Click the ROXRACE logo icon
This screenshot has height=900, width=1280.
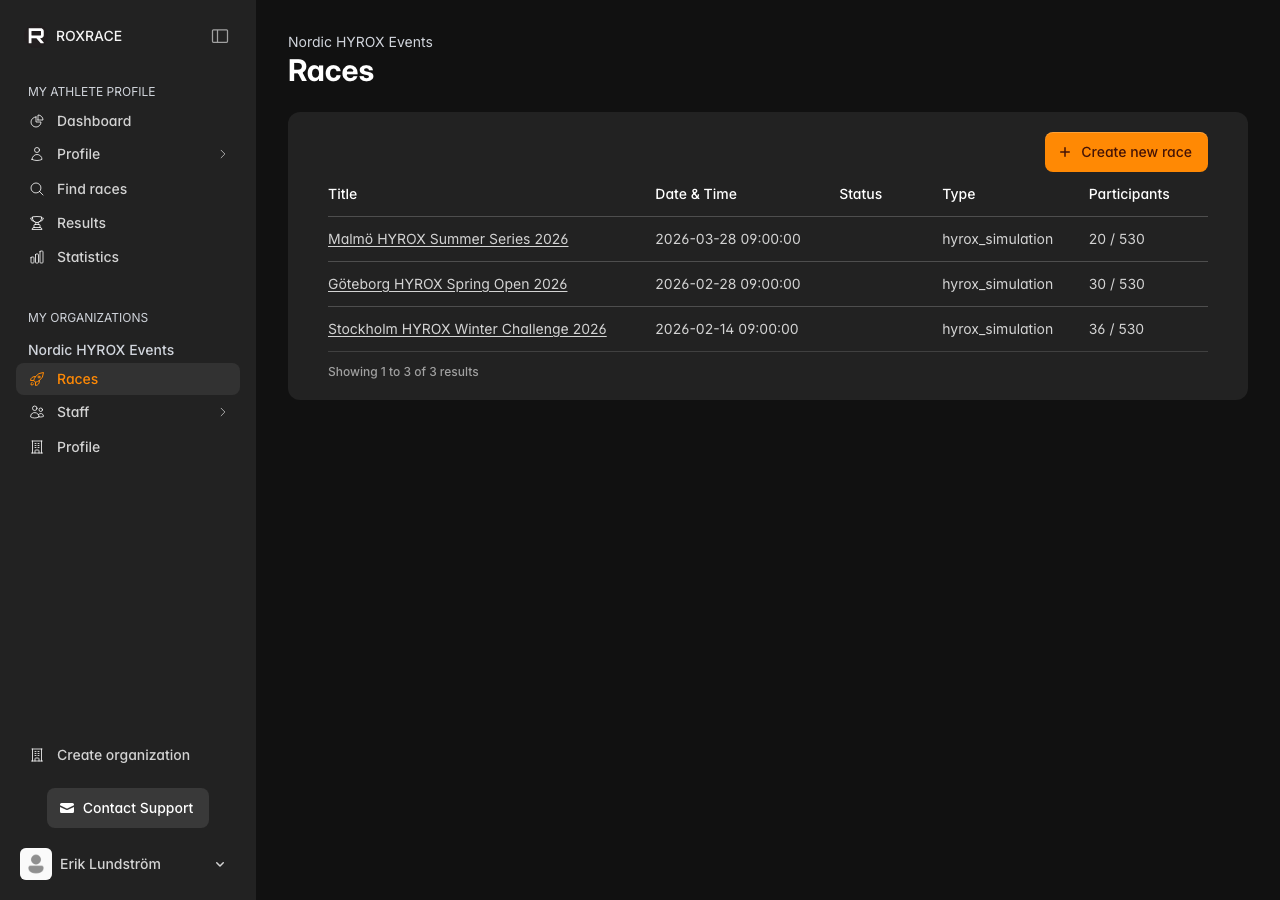tap(36, 36)
